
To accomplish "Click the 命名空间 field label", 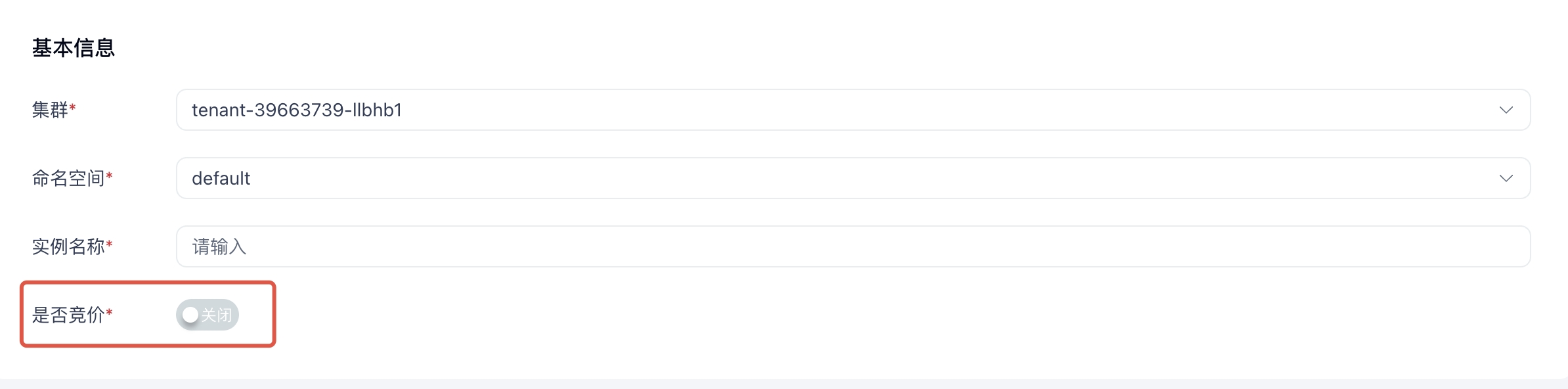I will pos(68,178).
